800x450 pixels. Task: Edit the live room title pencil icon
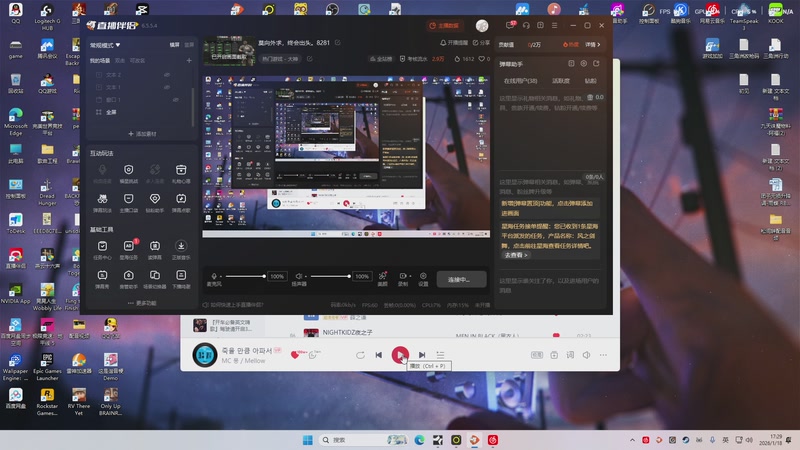tap(337, 43)
